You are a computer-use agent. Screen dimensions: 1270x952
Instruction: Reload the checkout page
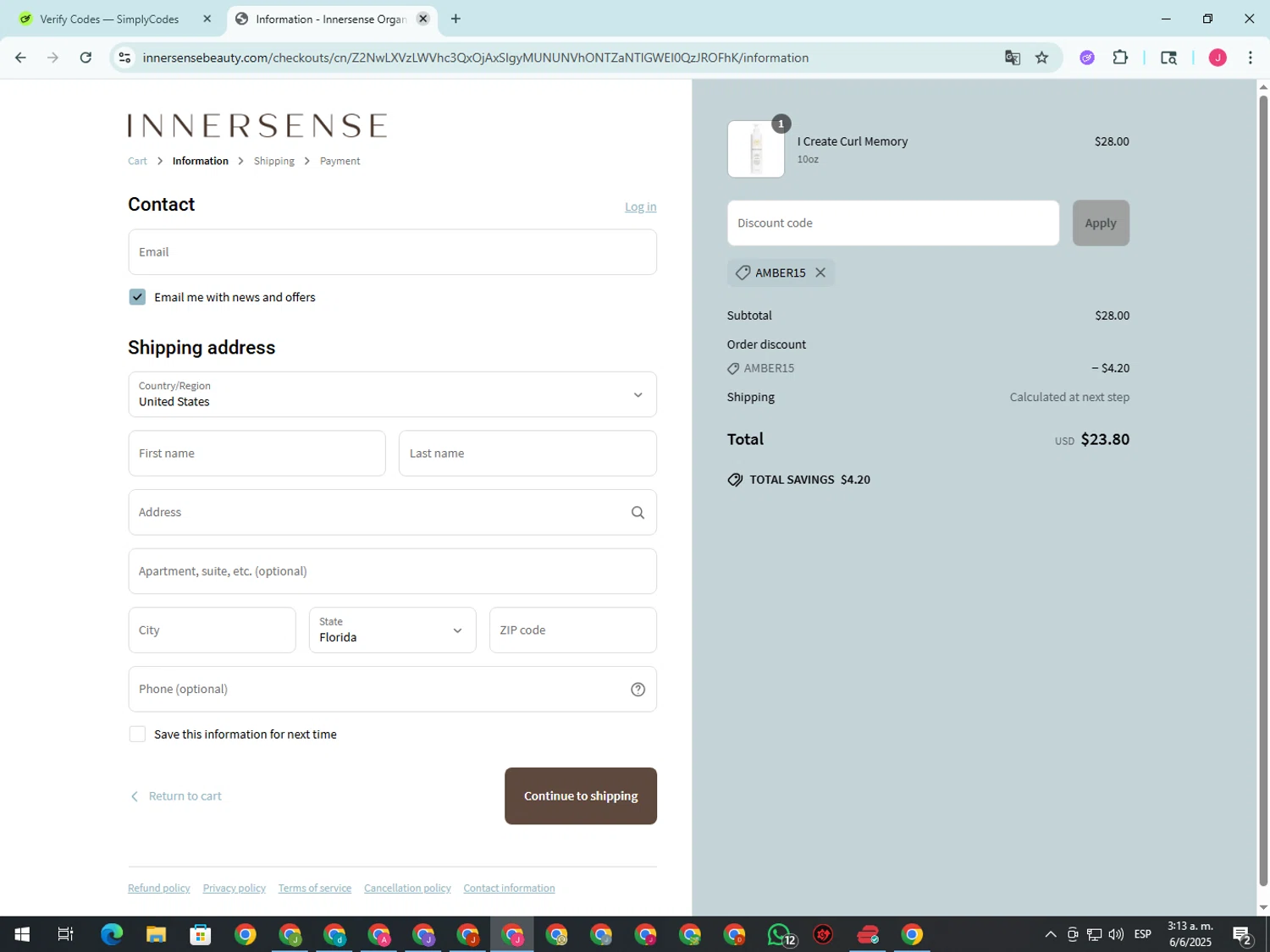pyautogui.click(x=86, y=58)
